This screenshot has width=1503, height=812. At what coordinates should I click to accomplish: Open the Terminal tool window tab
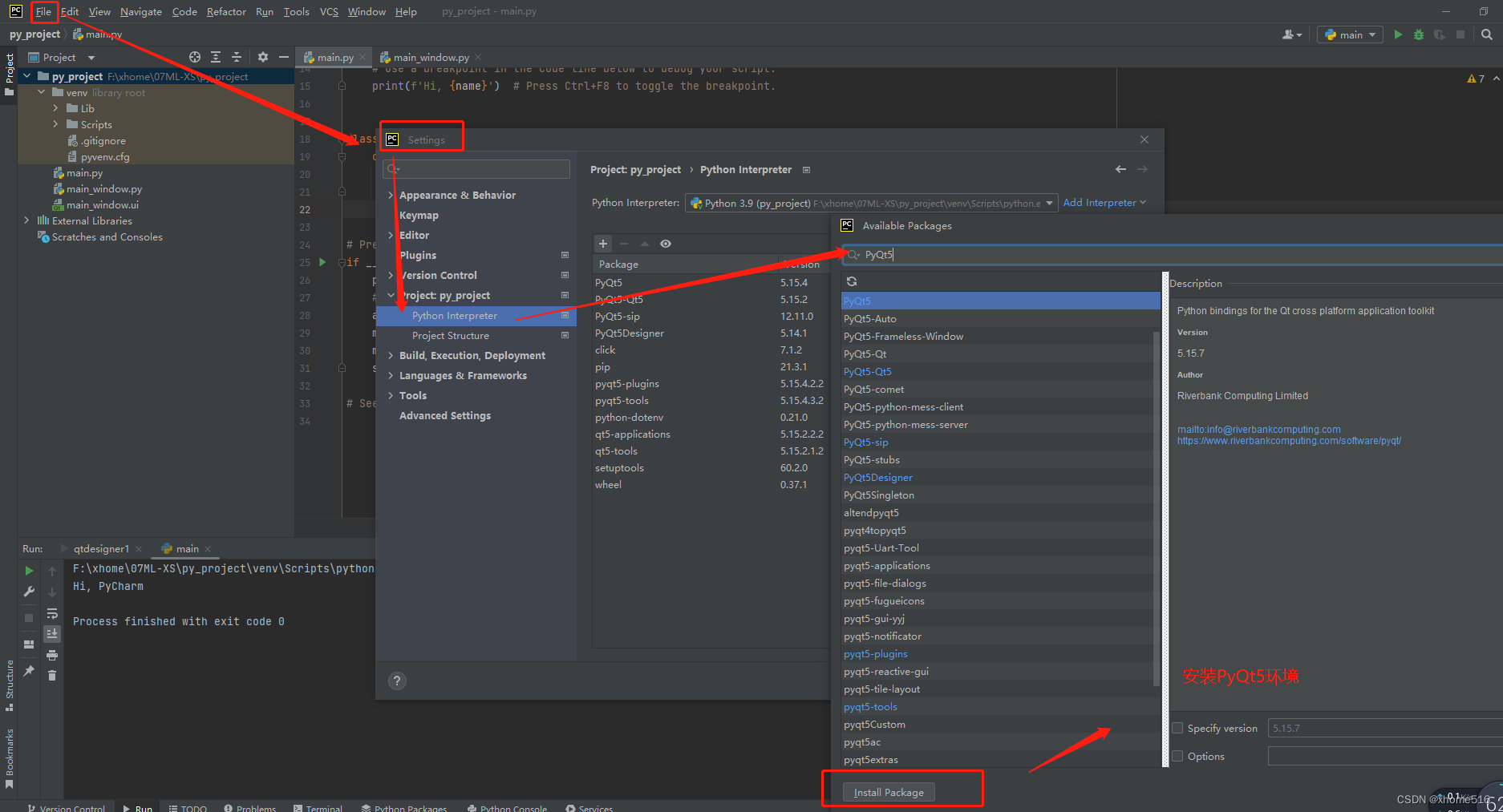(x=318, y=808)
